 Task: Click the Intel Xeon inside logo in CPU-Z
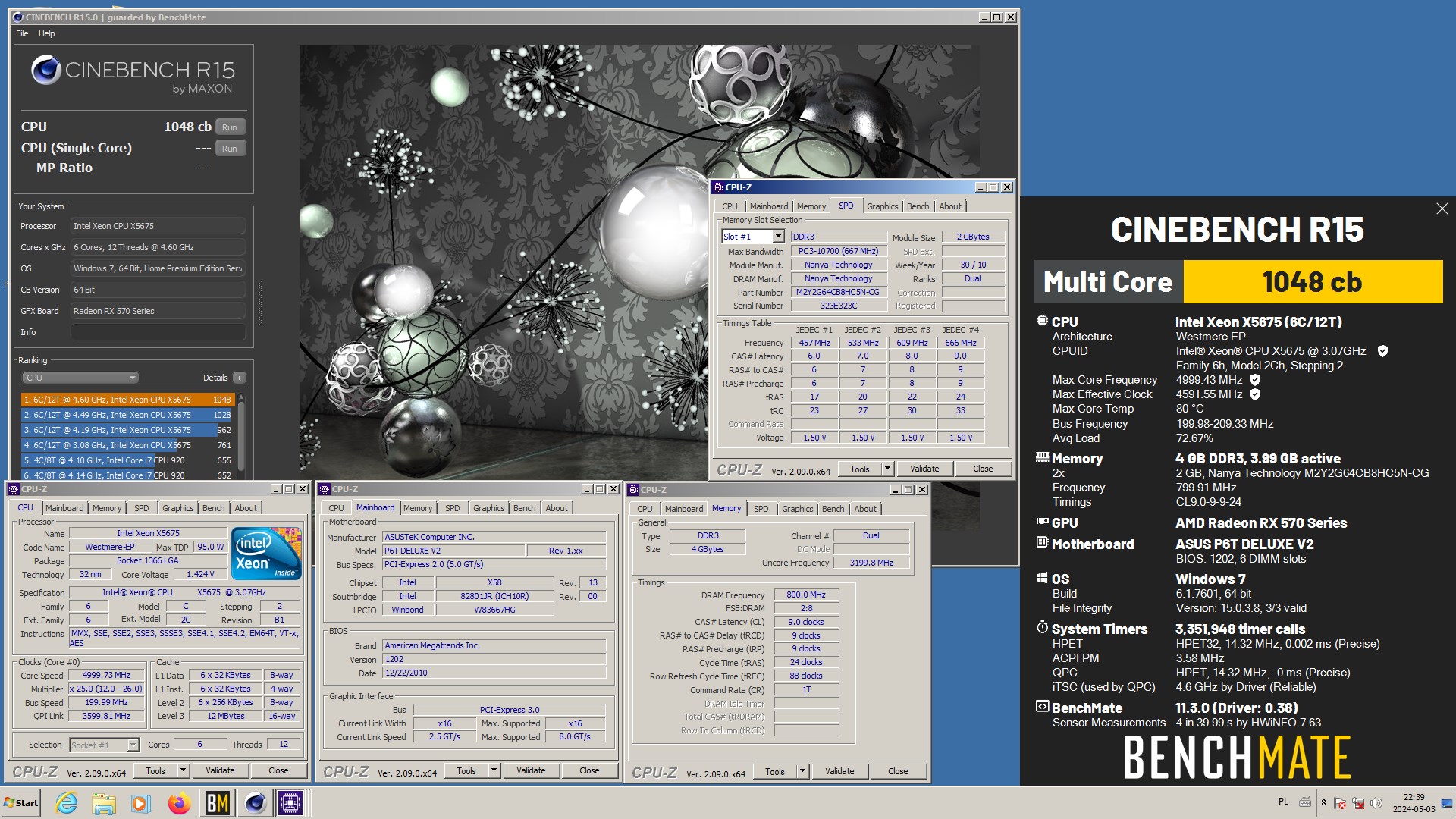coord(265,552)
